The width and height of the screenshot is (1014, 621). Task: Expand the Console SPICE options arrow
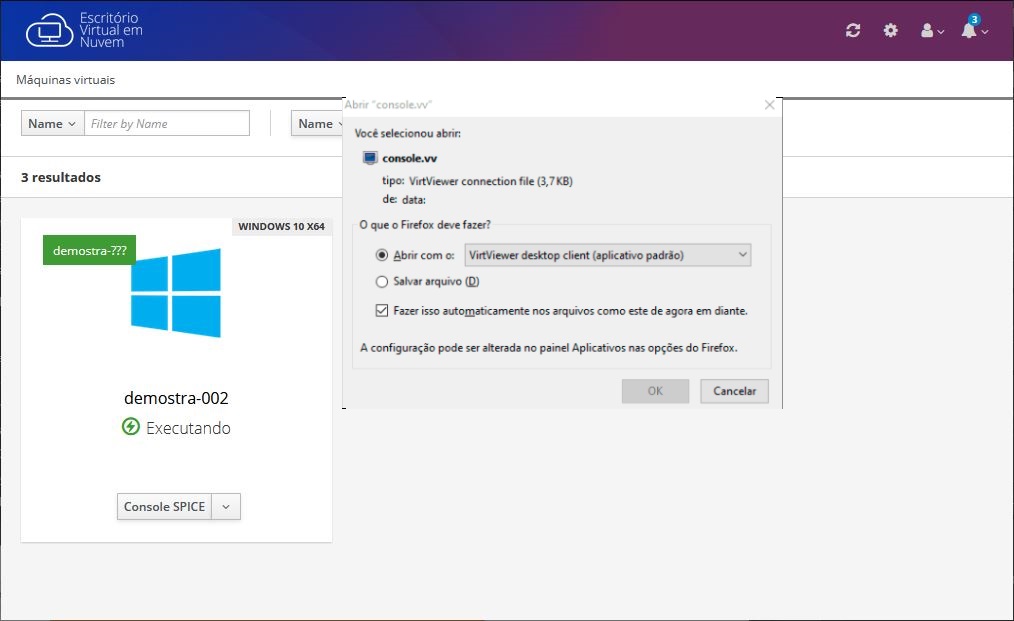226,507
